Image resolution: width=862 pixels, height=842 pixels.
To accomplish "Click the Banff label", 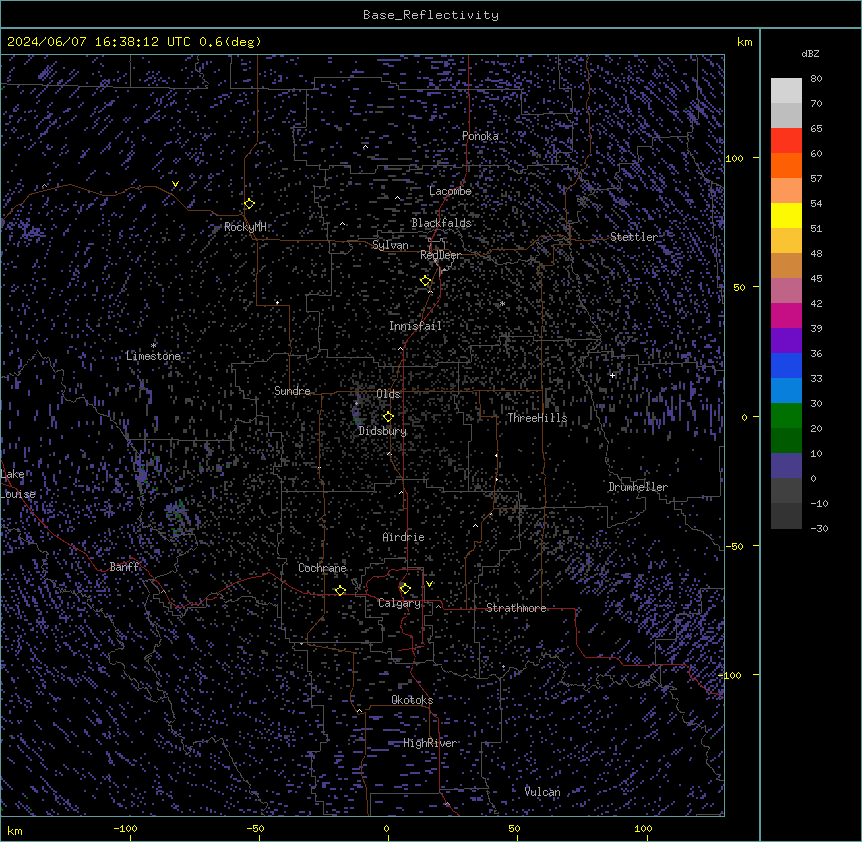I will click(124, 567).
